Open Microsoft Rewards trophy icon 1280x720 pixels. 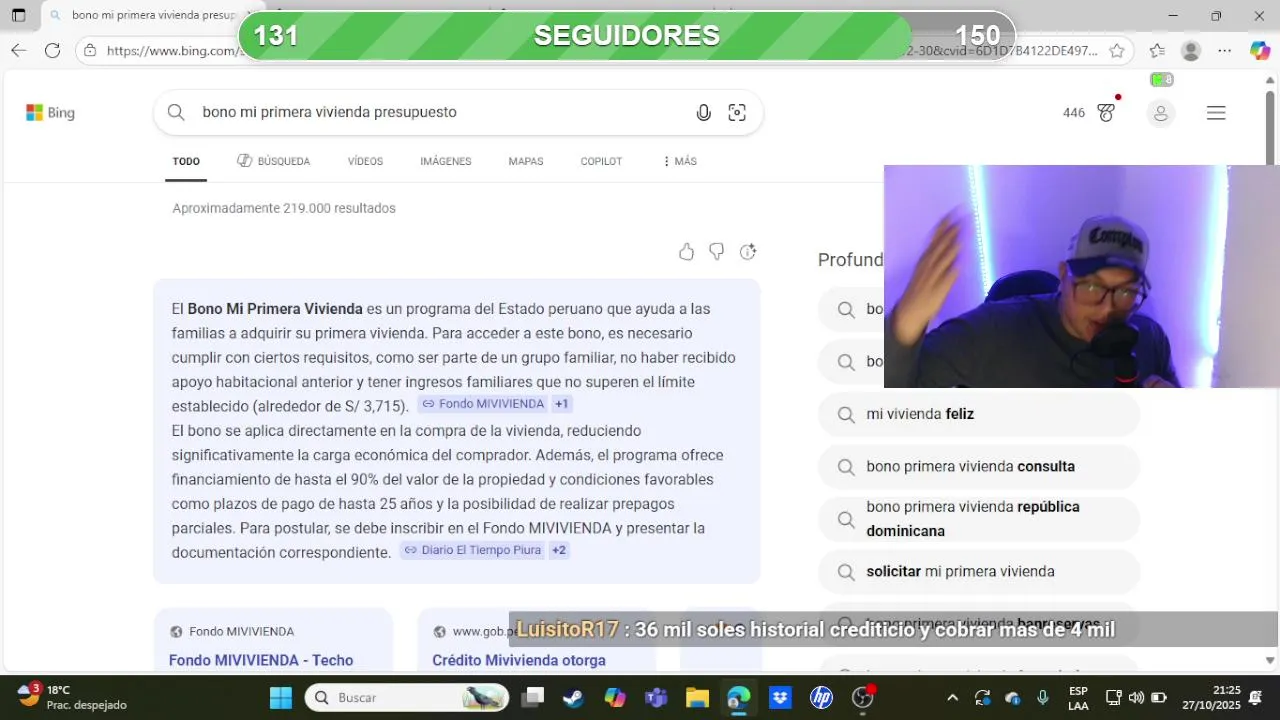(x=1106, y=113)
